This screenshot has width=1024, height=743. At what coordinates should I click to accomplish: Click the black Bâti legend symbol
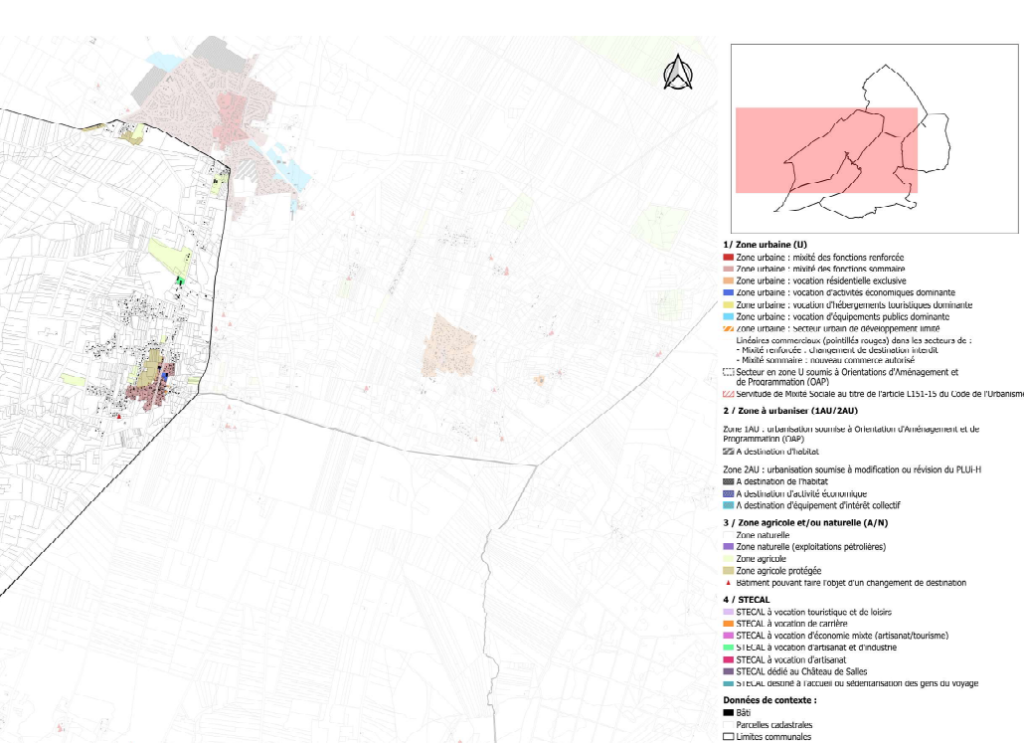point(727,713)
